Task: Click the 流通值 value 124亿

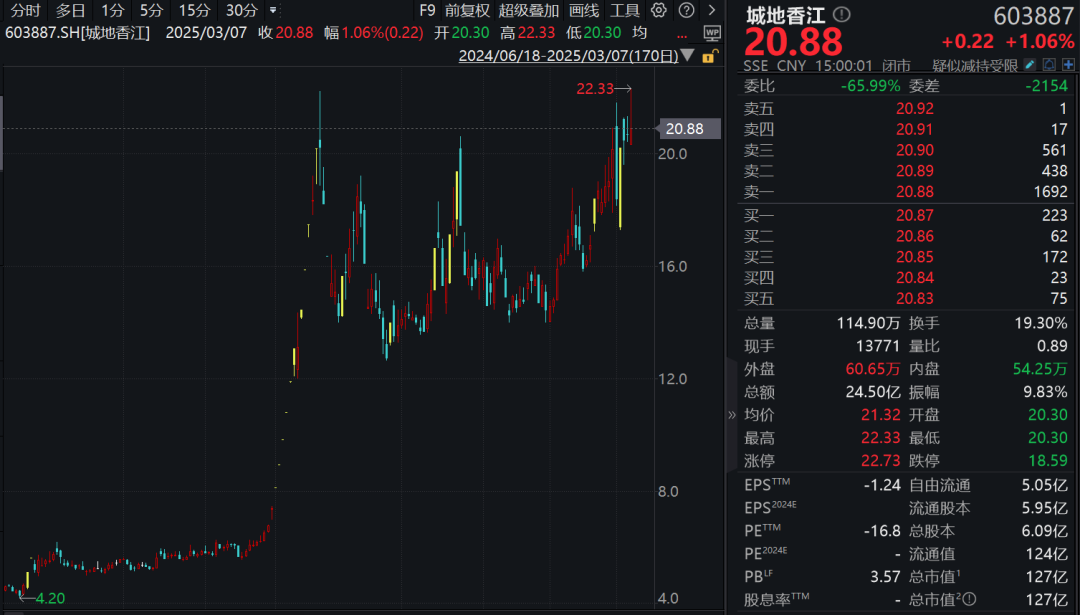Action: [1046, 554]
